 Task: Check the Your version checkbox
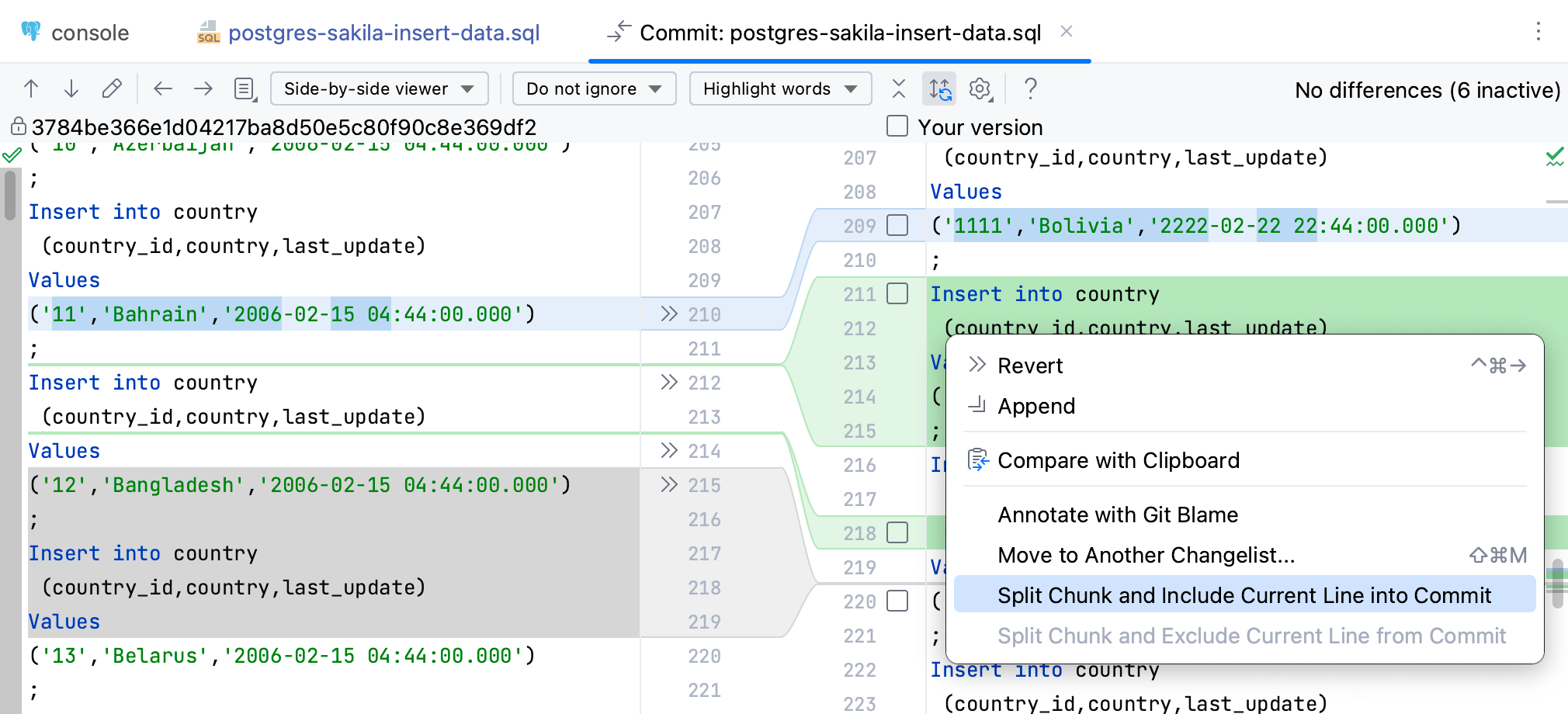897,126
